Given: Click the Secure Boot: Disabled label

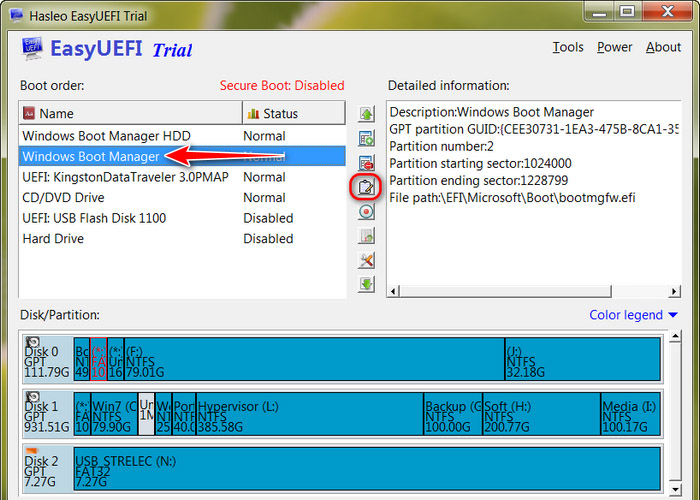Looking at the screenshot, I should click(282, 85).
